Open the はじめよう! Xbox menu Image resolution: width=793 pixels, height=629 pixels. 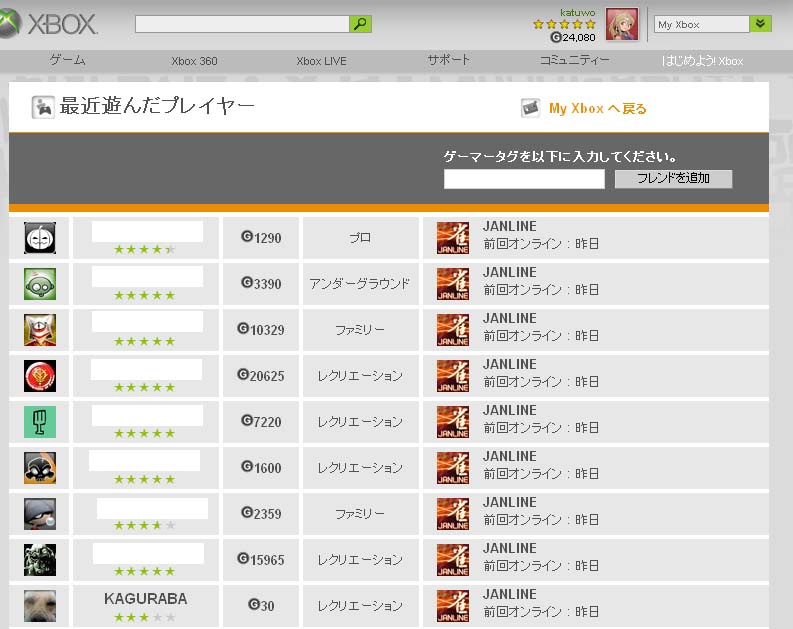click(x=702, y=61)
